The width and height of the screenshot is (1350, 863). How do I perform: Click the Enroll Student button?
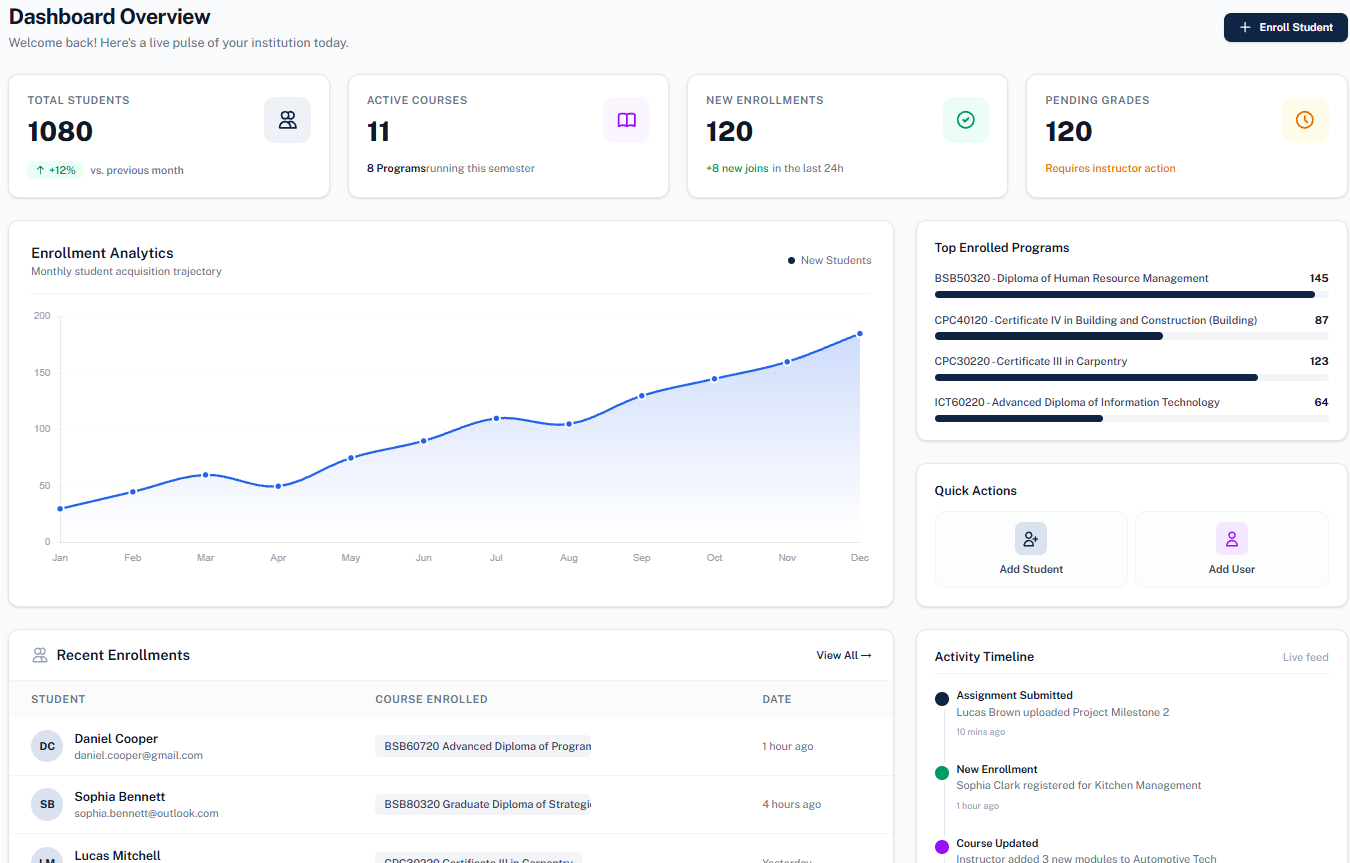(x=1285, y=28)
